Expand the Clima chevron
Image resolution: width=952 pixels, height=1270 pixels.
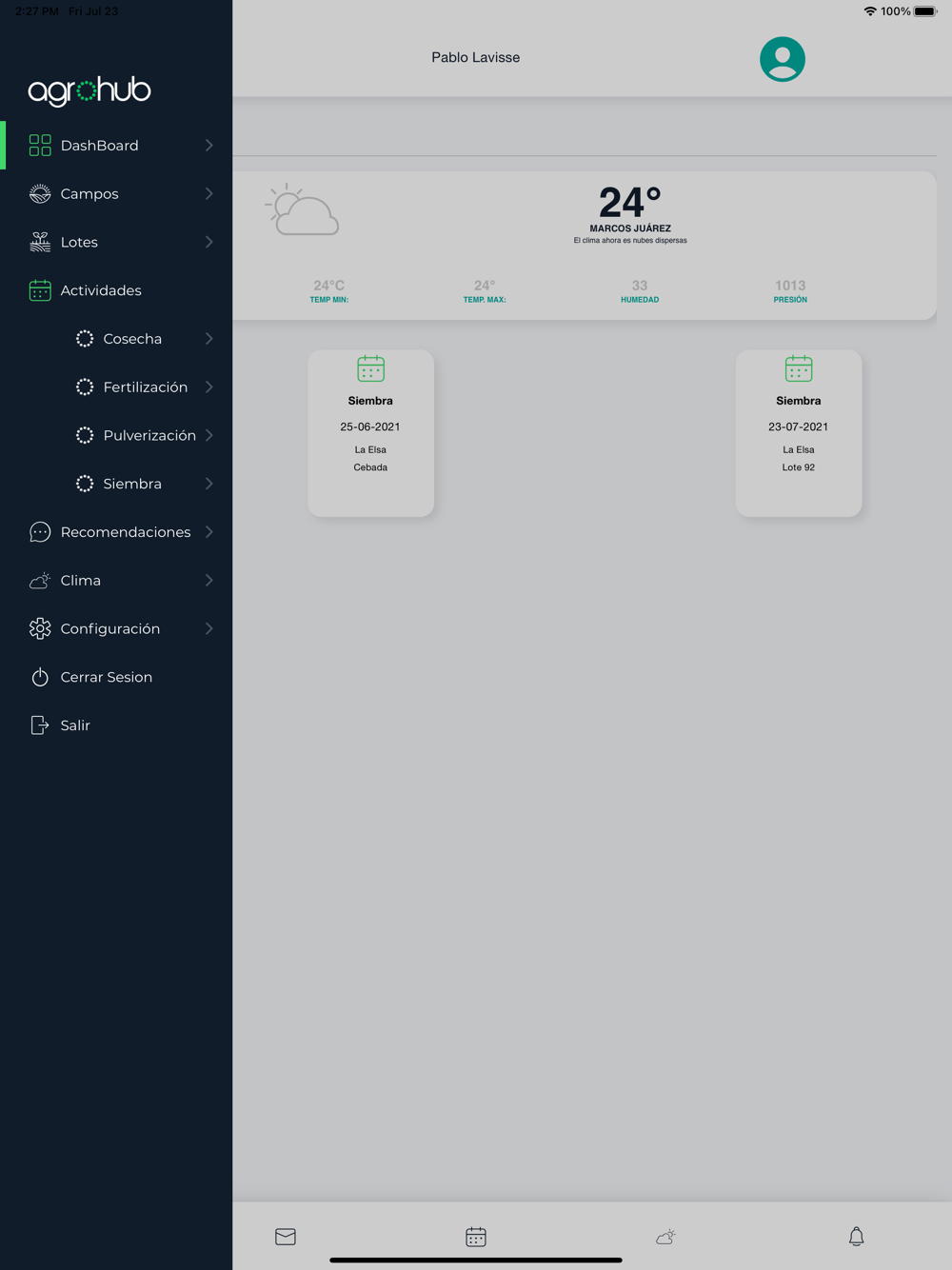point(209,581)
